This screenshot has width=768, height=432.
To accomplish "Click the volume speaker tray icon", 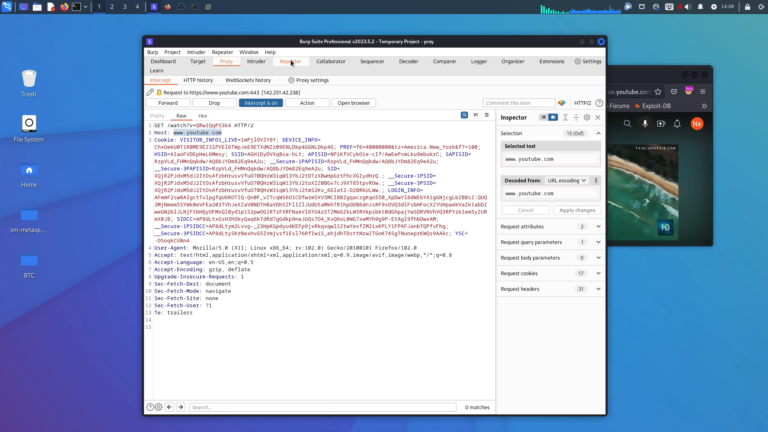I will pyautogui.click(x=688, y=7).
